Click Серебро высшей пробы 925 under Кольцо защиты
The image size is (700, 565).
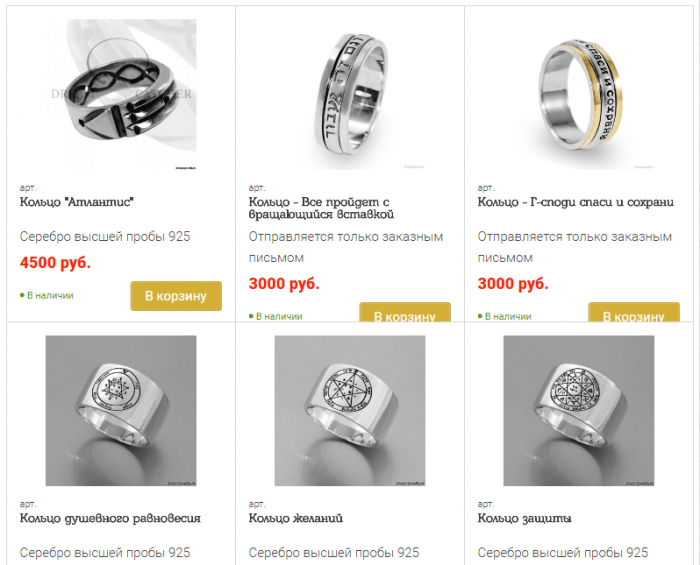coord(562,553)
